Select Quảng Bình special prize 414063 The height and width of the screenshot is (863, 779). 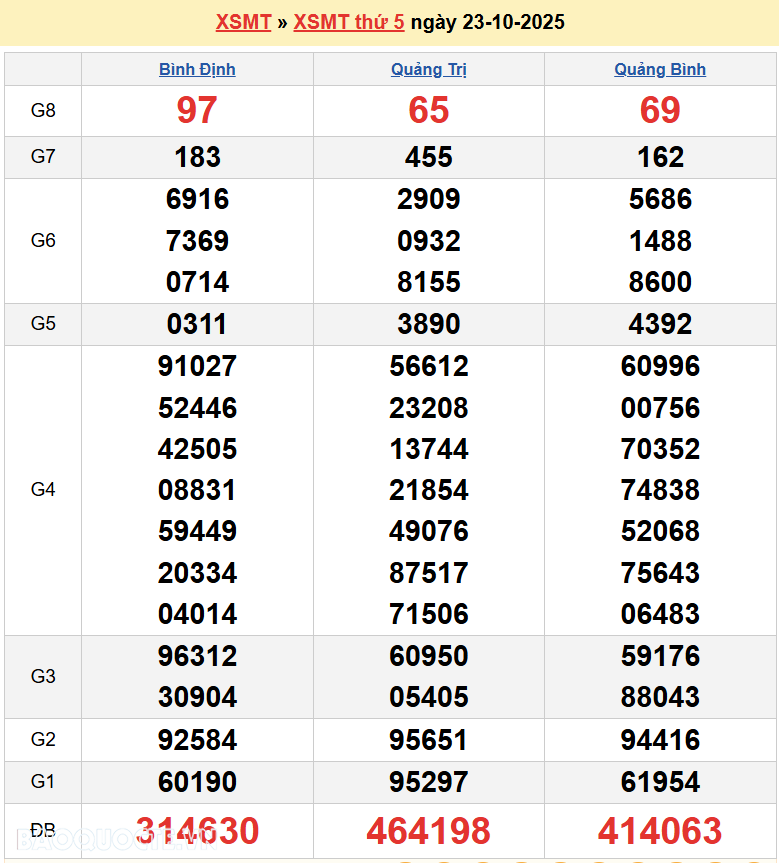660,830
